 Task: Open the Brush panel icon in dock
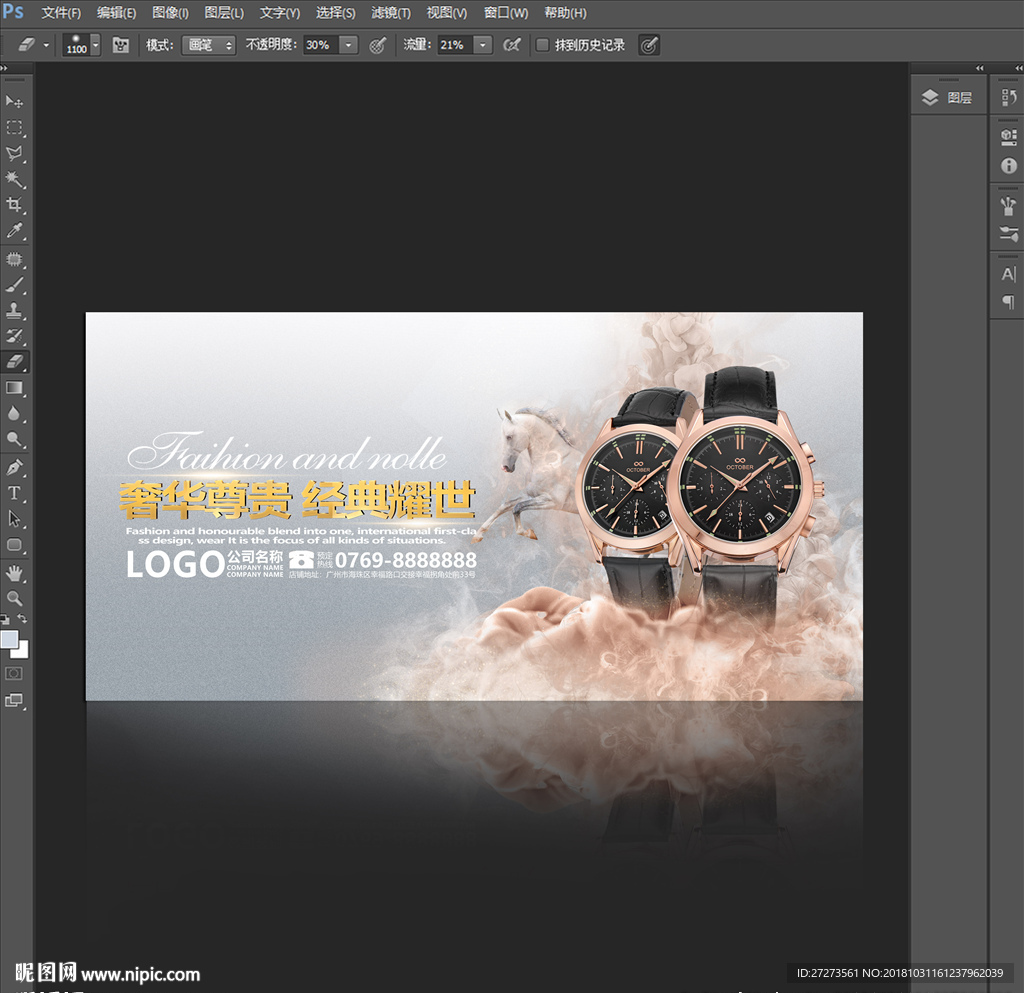(x=1008, y=206)
